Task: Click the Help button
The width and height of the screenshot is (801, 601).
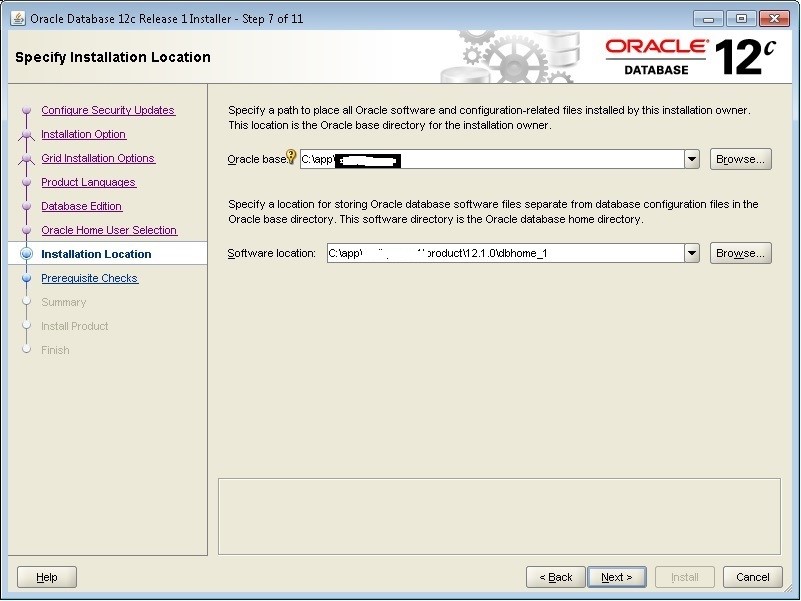Action: (x=47, y=577)
